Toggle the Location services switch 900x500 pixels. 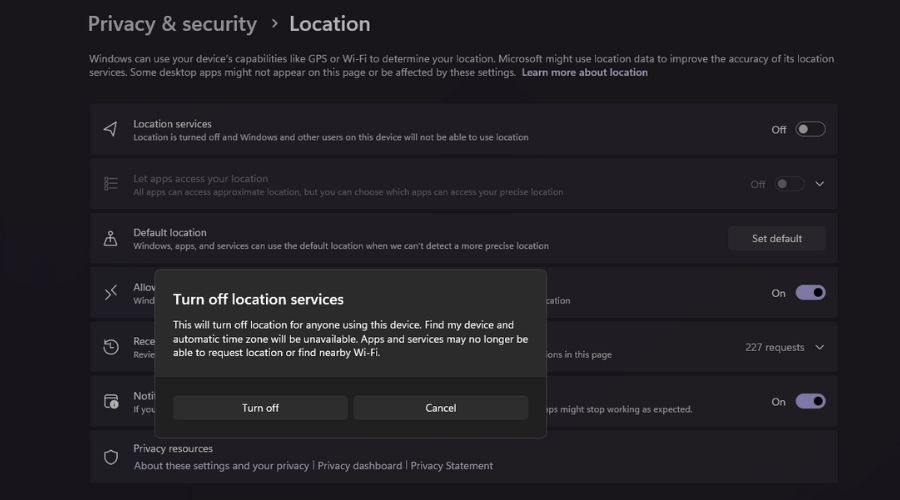click(x=810, y=130)
